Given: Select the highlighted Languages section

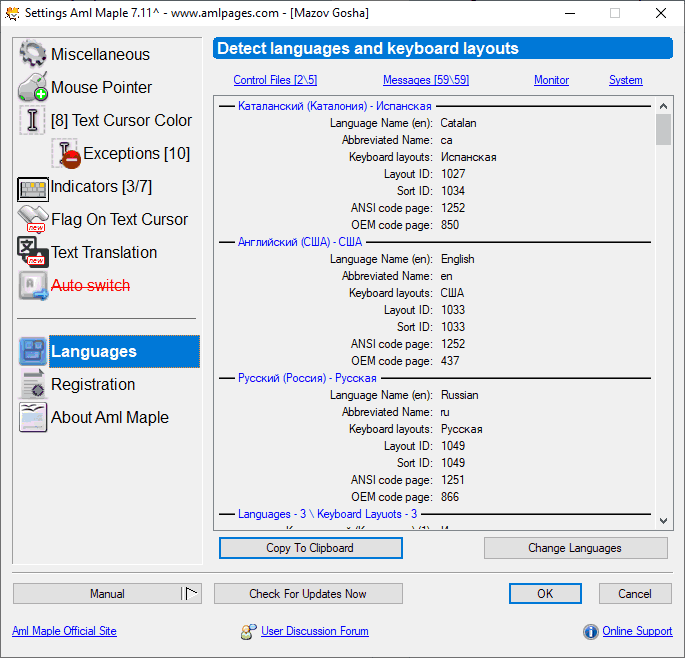Looking at the screenshot, I should pyautogui.click(x=124, y=351).
